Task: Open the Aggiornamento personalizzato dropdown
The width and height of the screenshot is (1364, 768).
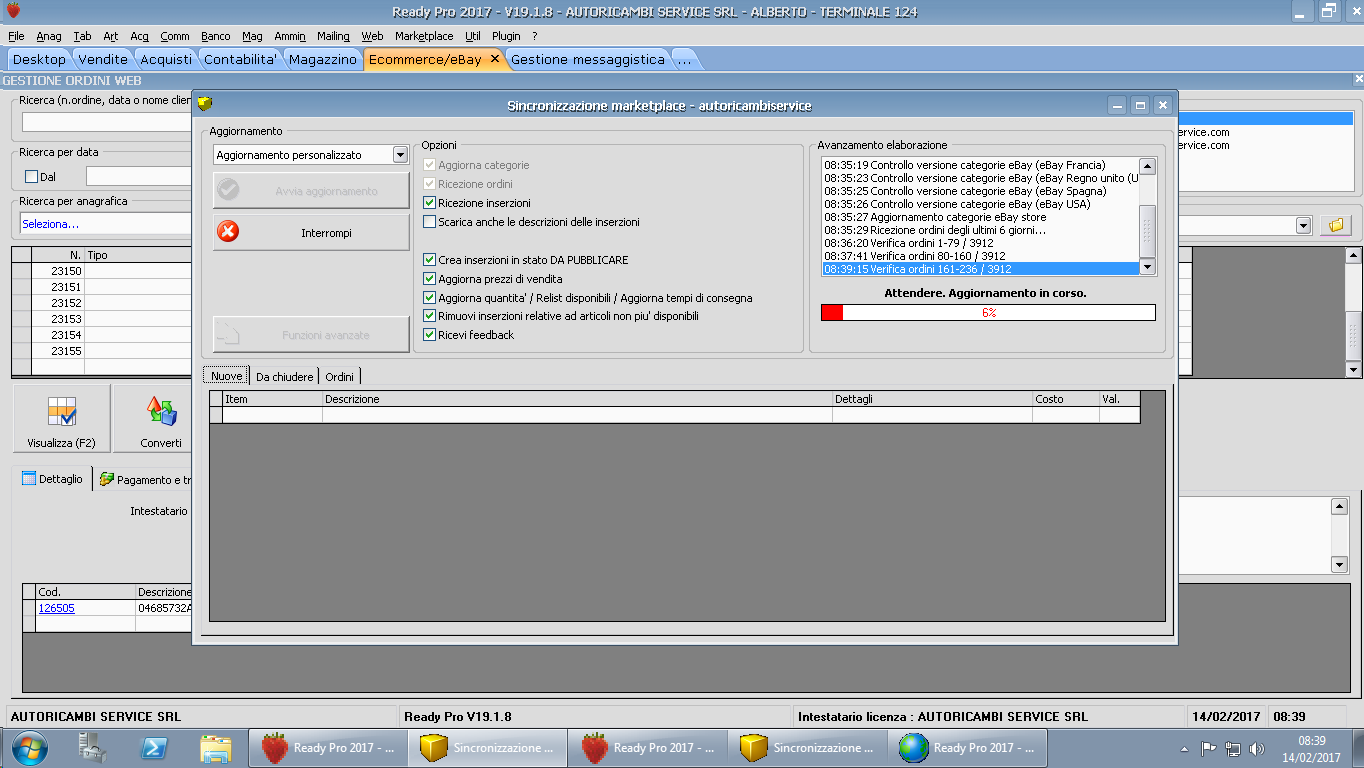Action: [400, 155]
